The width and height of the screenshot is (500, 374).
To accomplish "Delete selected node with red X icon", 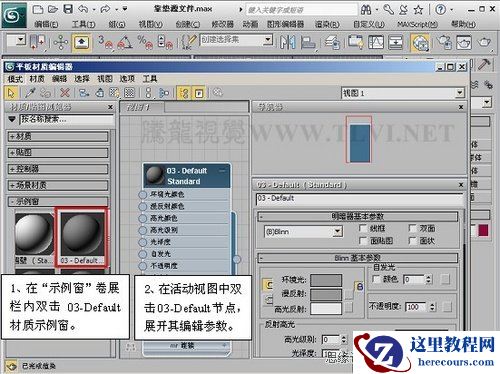I will coord(64,93).
